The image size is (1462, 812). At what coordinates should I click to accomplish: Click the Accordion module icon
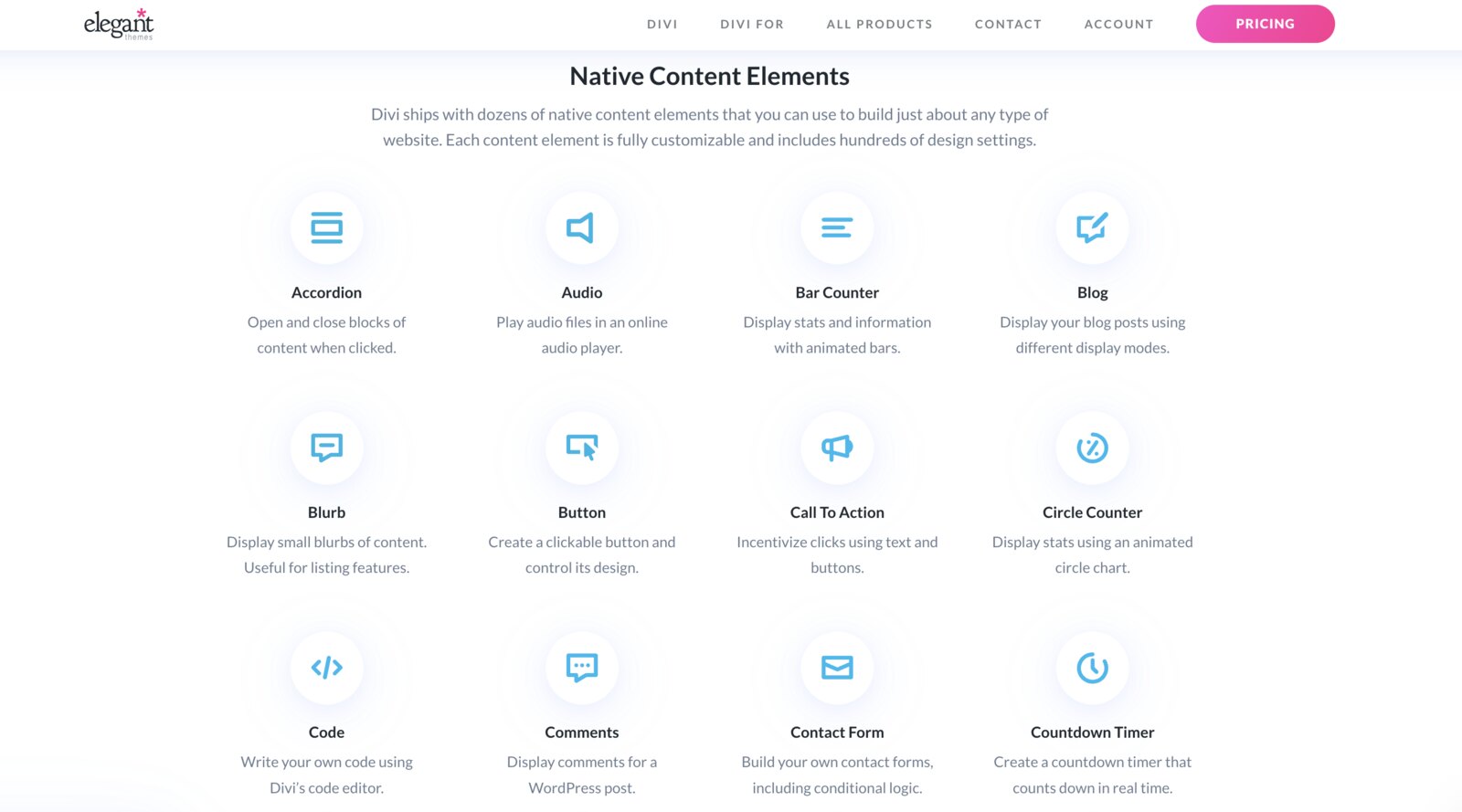tap(326, 227)
